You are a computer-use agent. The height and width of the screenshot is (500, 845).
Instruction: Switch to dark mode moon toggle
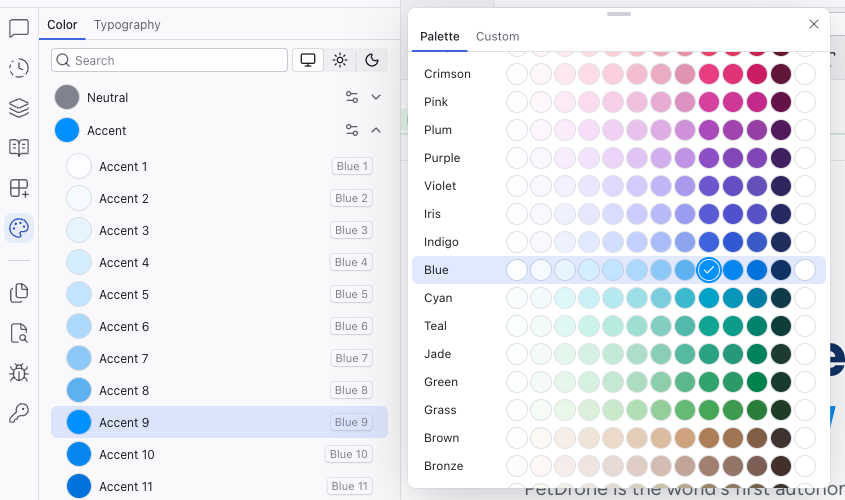(372, 60)
